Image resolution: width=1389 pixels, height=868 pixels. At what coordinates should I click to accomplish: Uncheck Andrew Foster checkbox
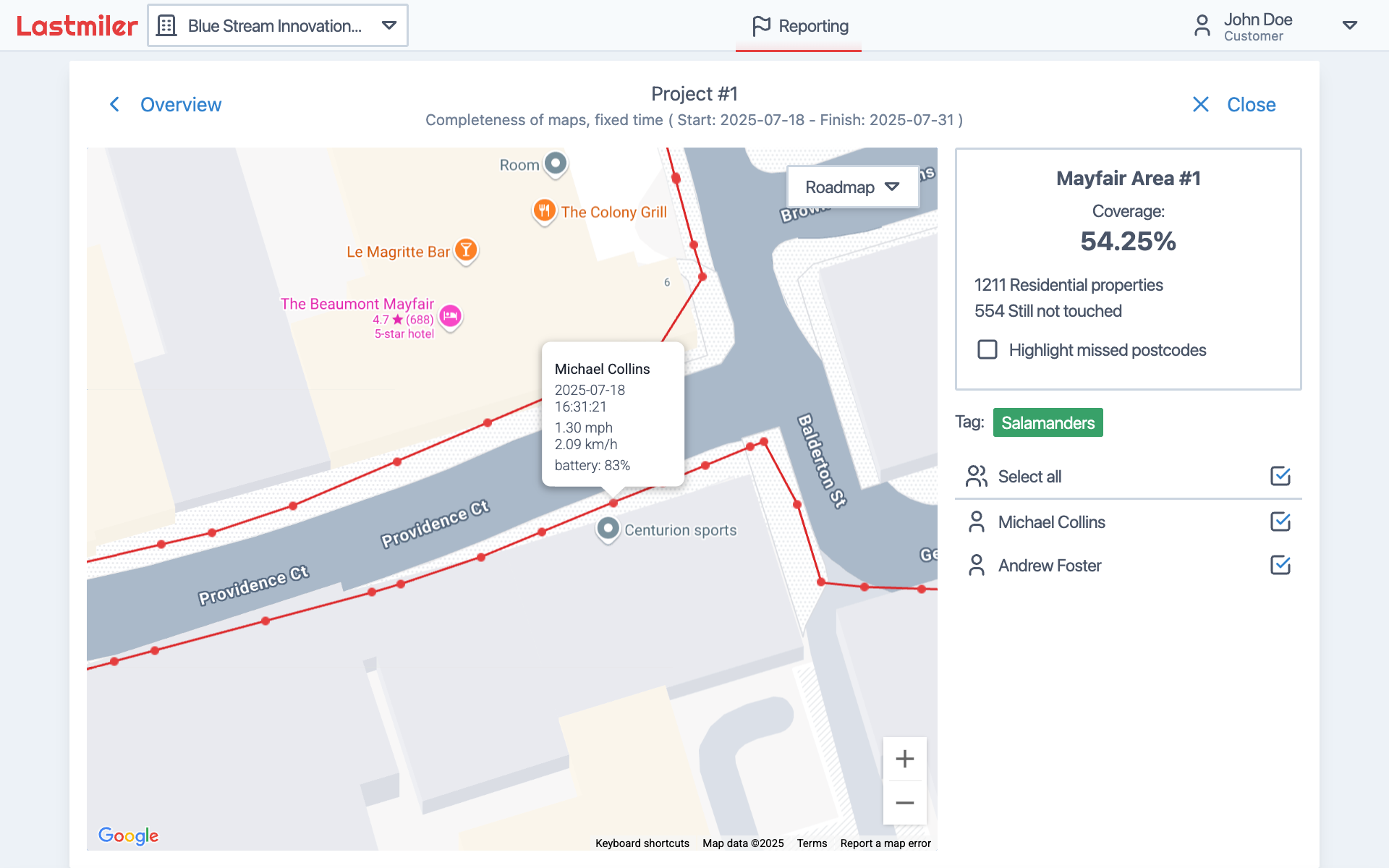pos(1280,565)
